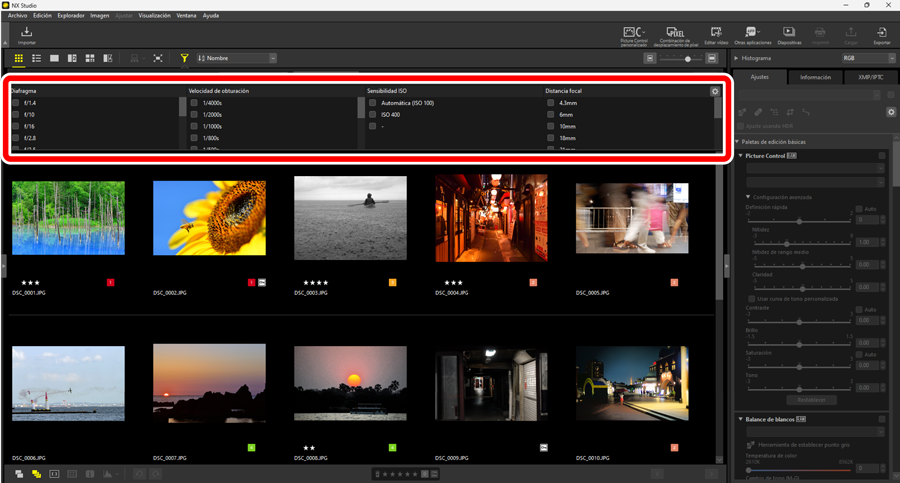Switch to thumbnail list view icon
900x483 pixels.
36,58
